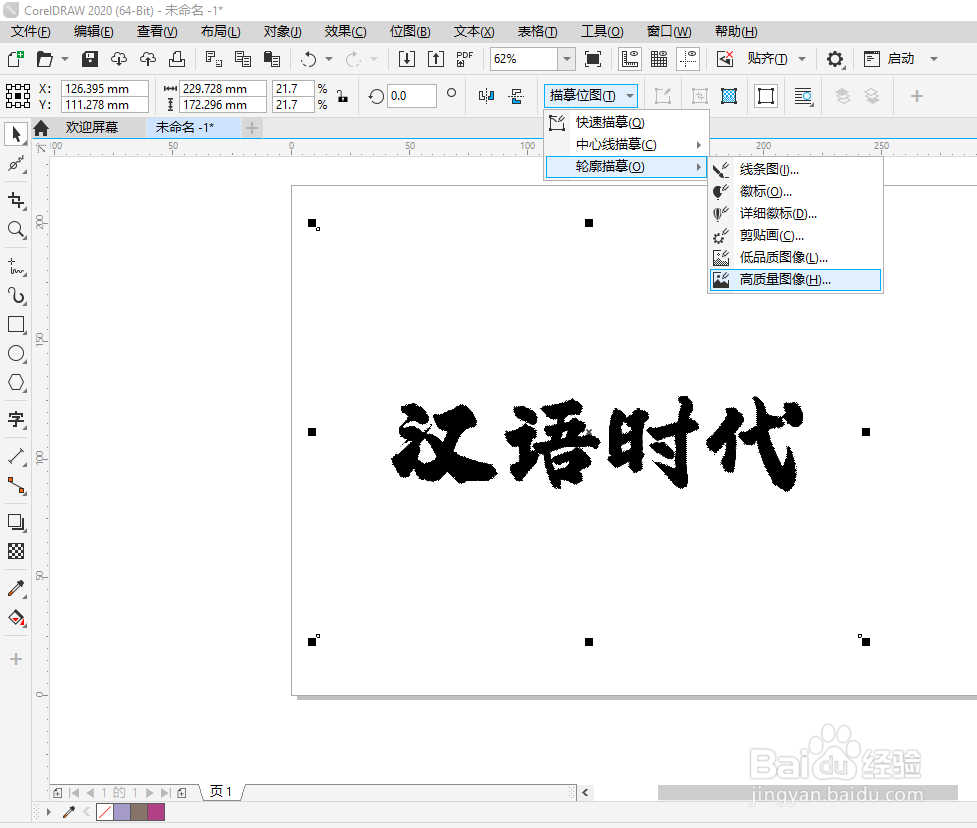Viewport: 977px width, 828px height.
Task: Select the Ellipse tool
Action: pyautogui.click(x=15, y=352)
